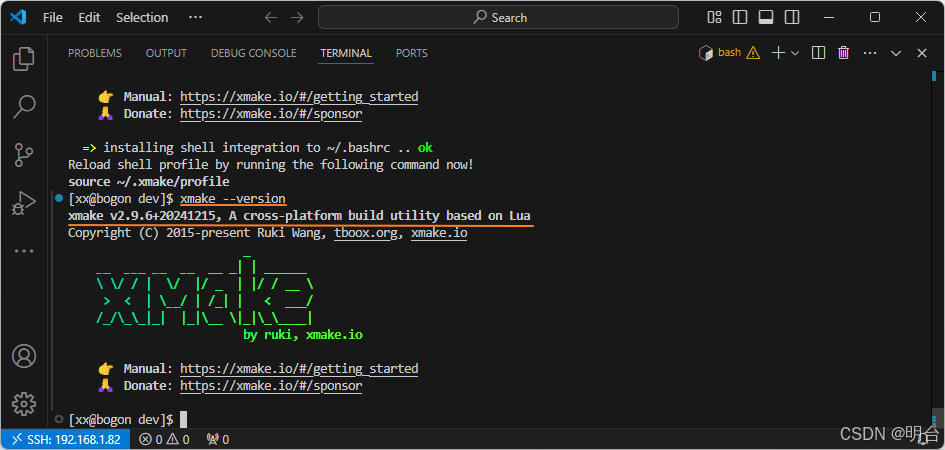Switch to the DEBUG CONSOLE tab
Viewport: 945px width, 450px height.
(254, 53)
